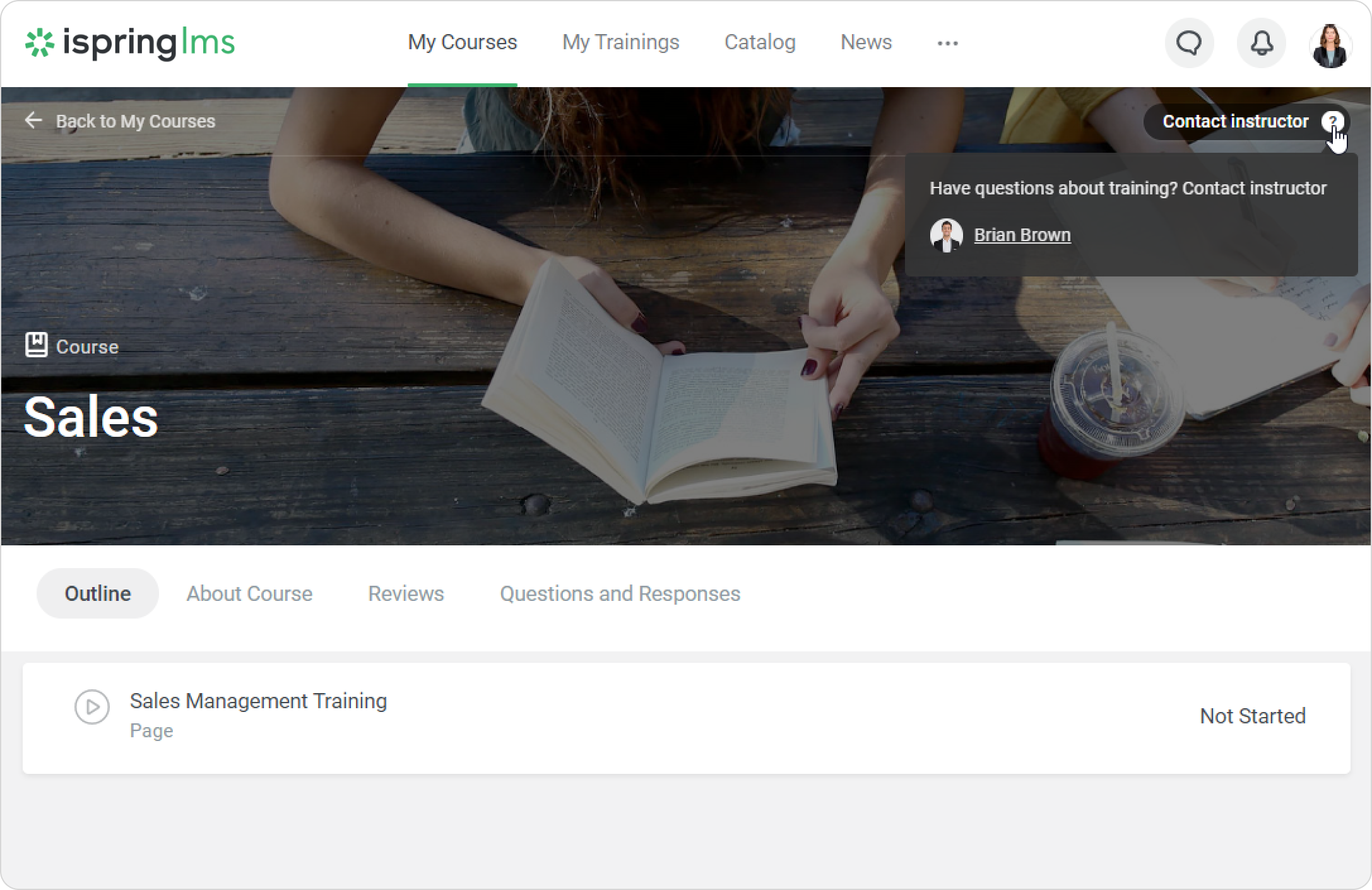Switch to the Reviews tab
The height and width of the screenshot is (890, 1372).
(406, 593)
